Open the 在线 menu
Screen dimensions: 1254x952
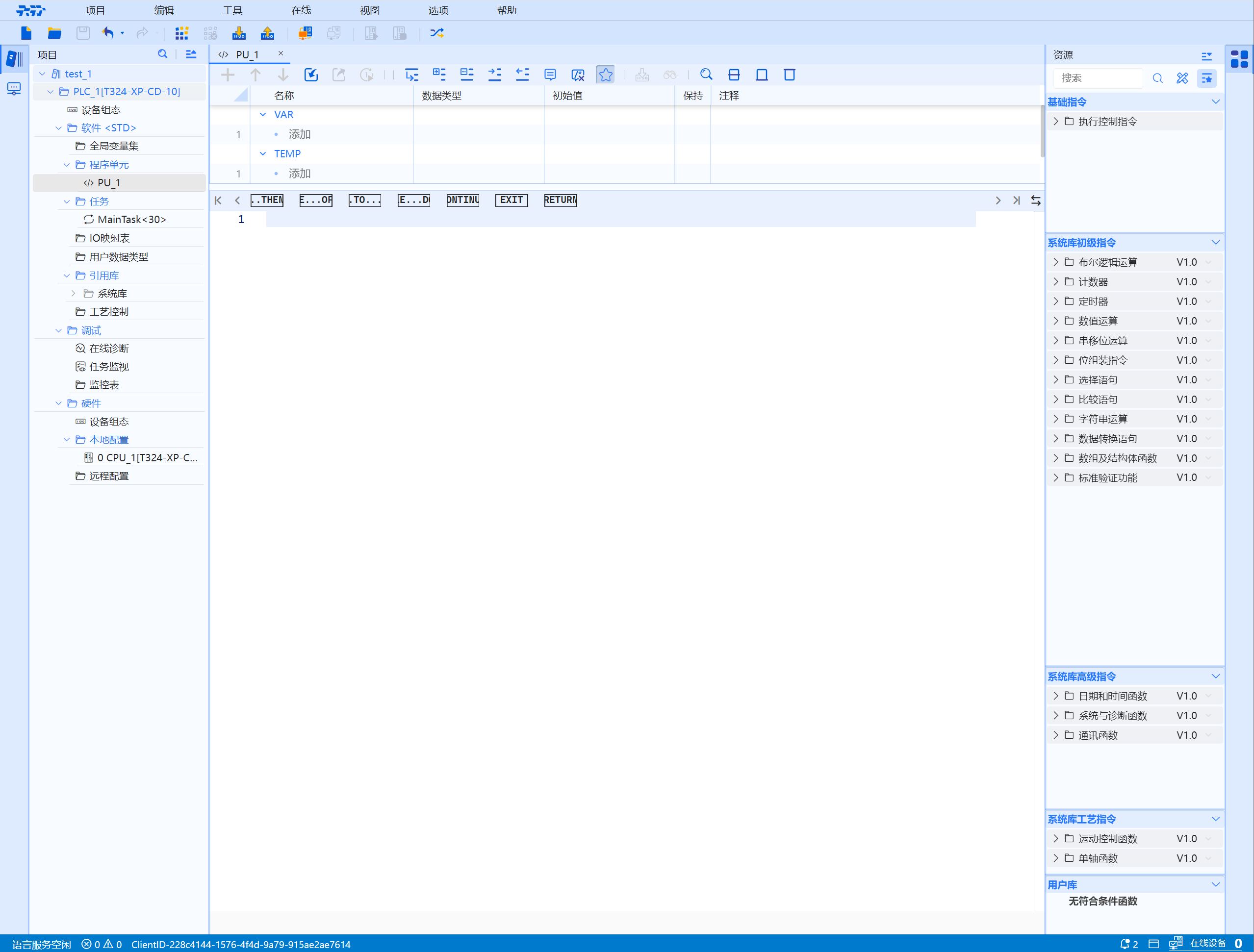click(301, 10)
